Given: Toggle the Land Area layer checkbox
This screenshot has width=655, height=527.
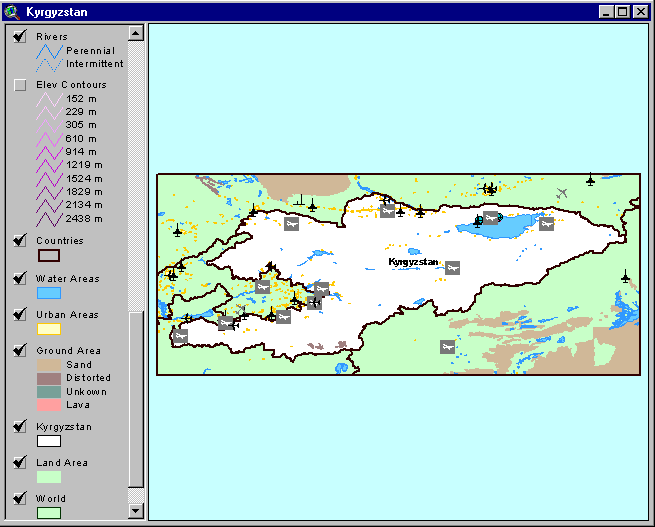Looking at the screenshot, I should pos(20,463).
